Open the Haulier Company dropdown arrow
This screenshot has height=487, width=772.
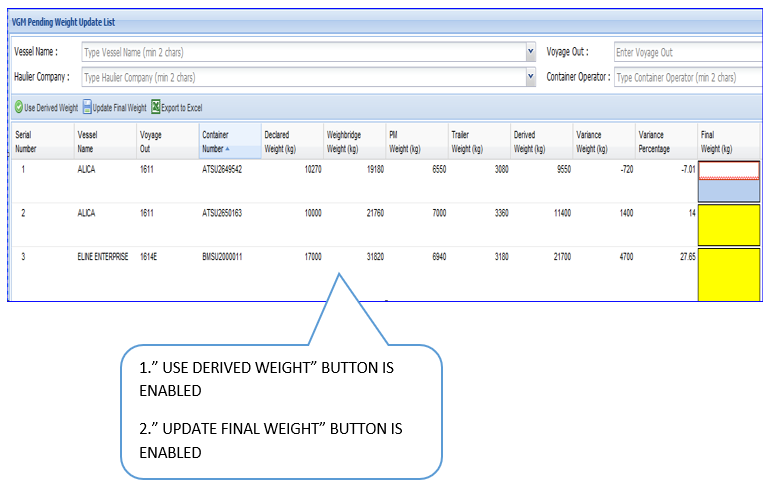tap(530, 76)
